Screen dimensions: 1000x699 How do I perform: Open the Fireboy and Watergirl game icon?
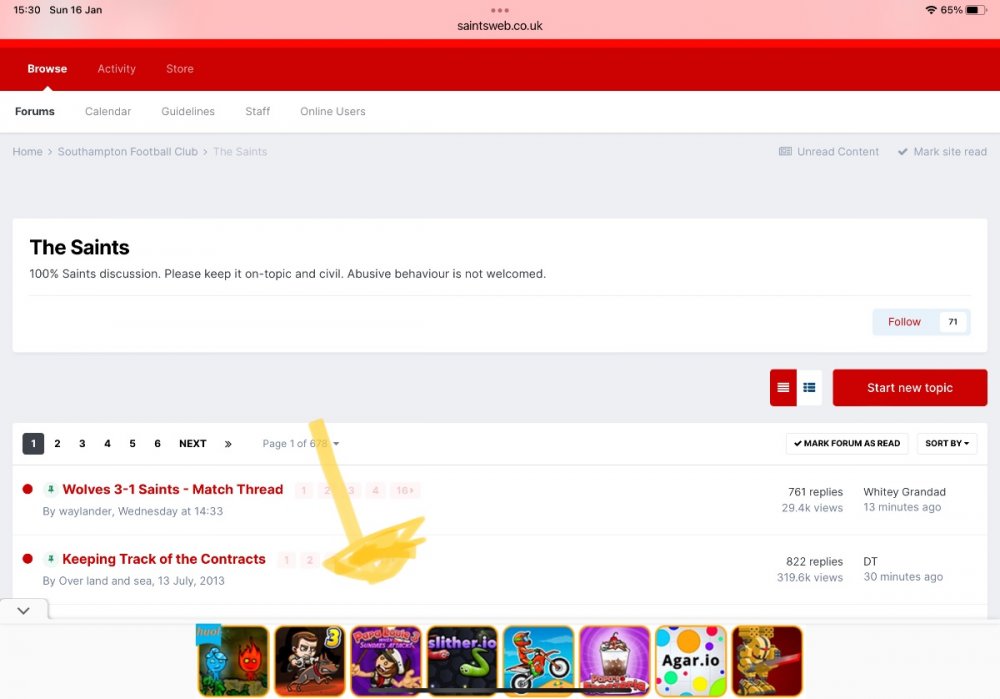[233, 660]
